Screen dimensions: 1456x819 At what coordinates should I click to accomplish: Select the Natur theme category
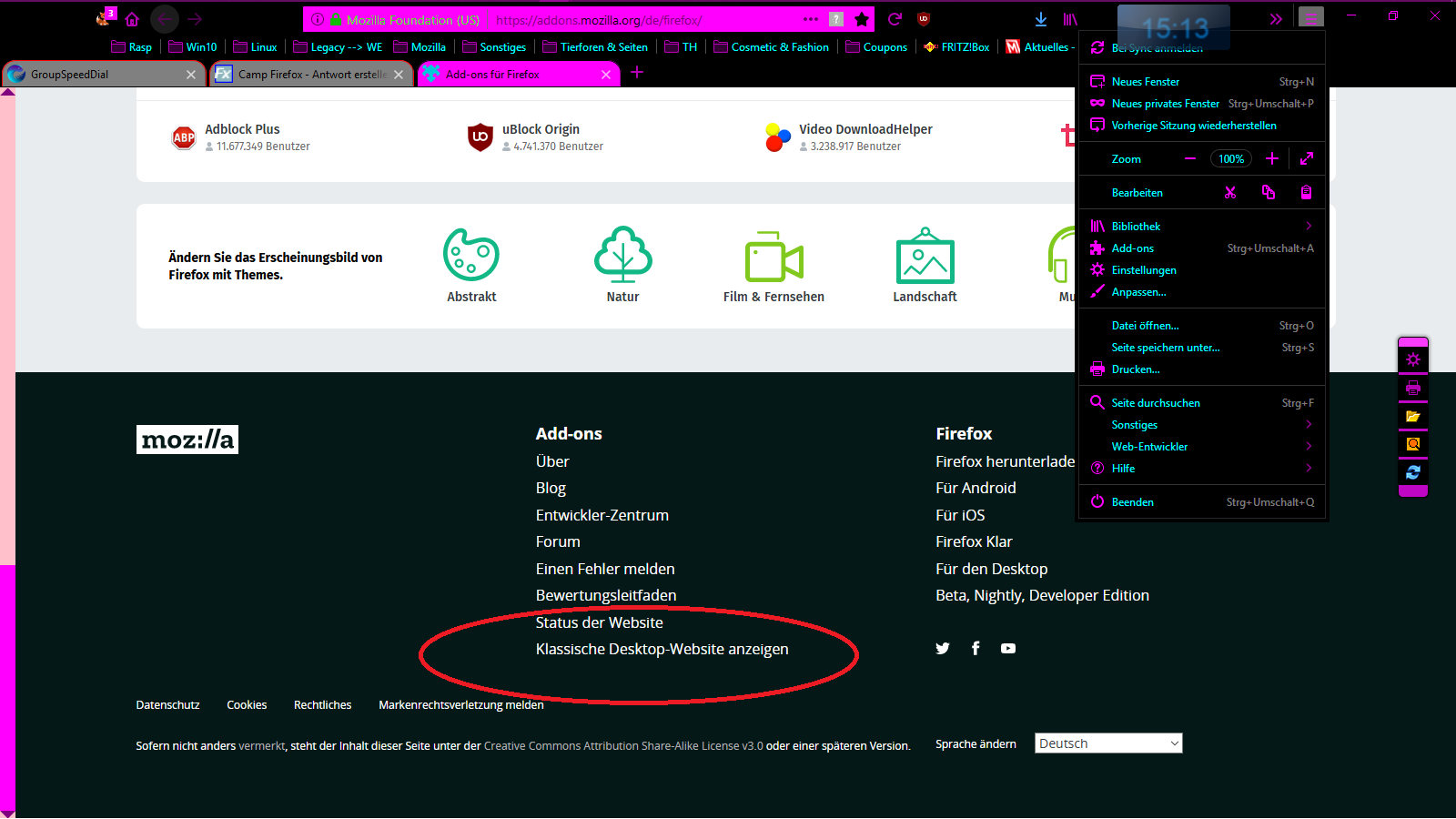pos(622,265)
